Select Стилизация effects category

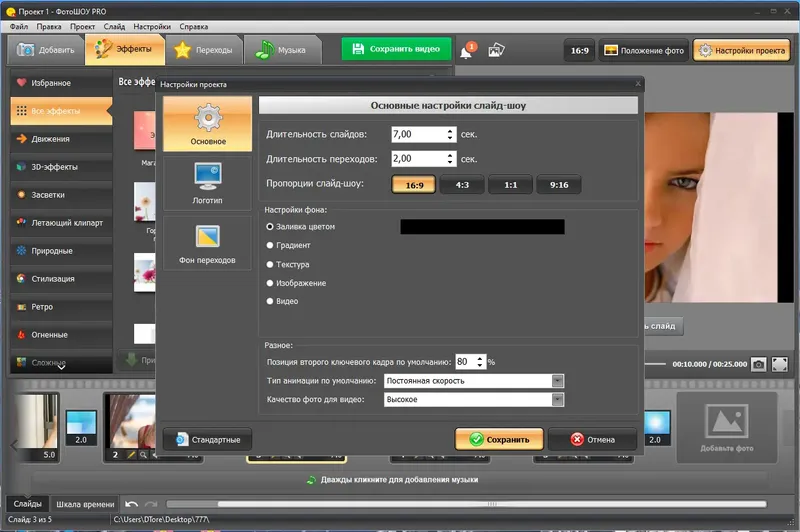[61, 279]
